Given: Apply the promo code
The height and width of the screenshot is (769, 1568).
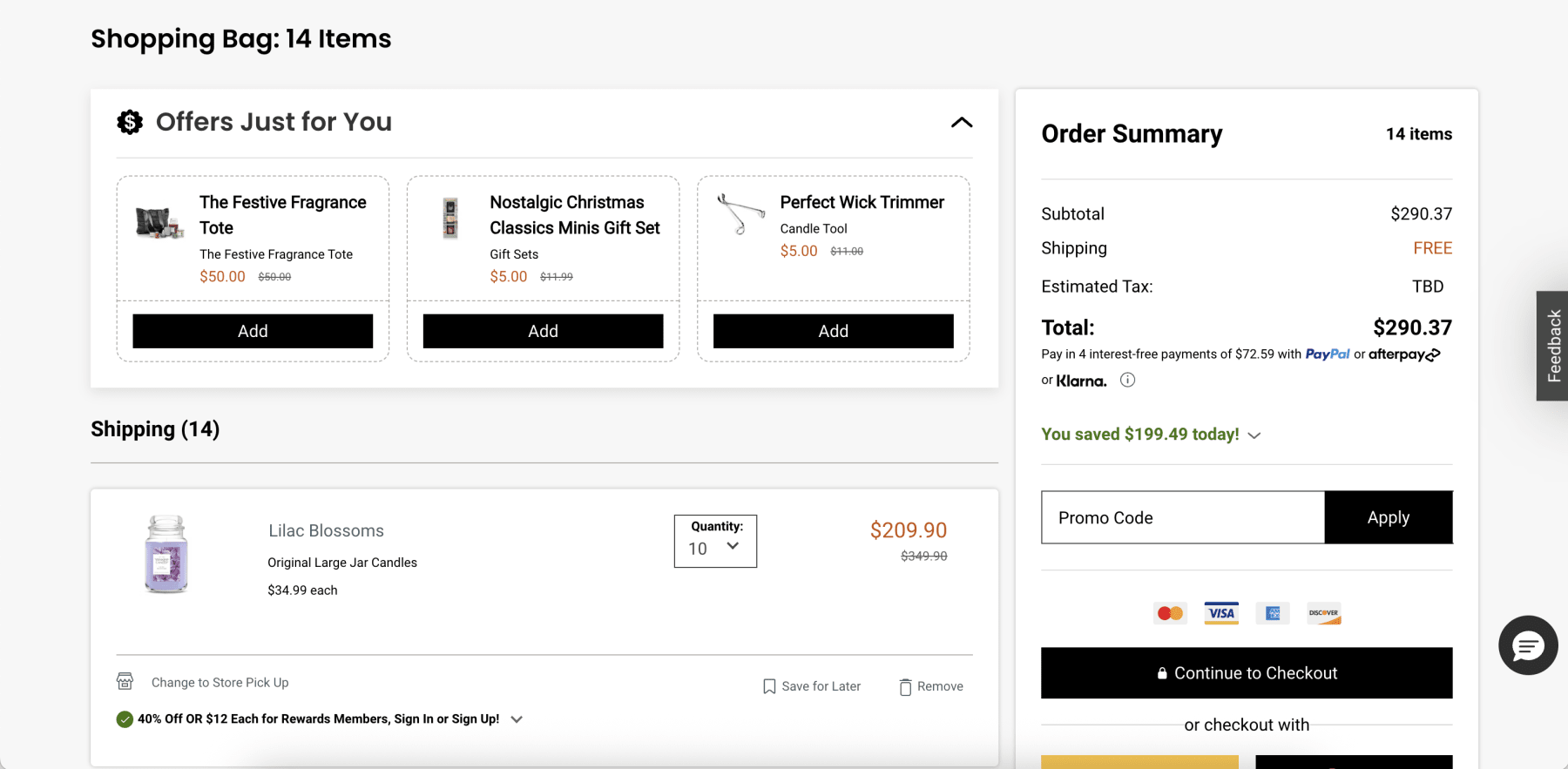Looking at the screenshot, I should click(x=1388, y=517).
